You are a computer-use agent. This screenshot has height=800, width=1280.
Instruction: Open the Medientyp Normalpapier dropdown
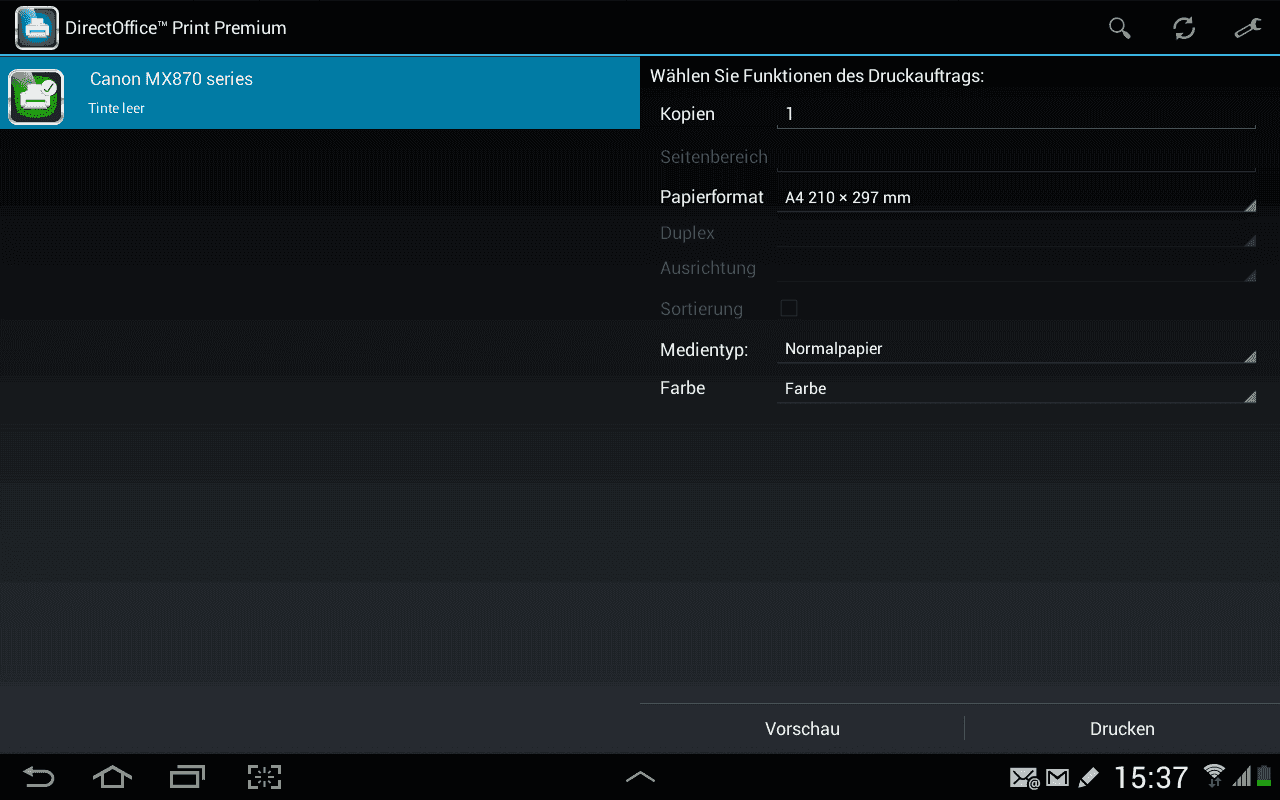pos(1016,349)
